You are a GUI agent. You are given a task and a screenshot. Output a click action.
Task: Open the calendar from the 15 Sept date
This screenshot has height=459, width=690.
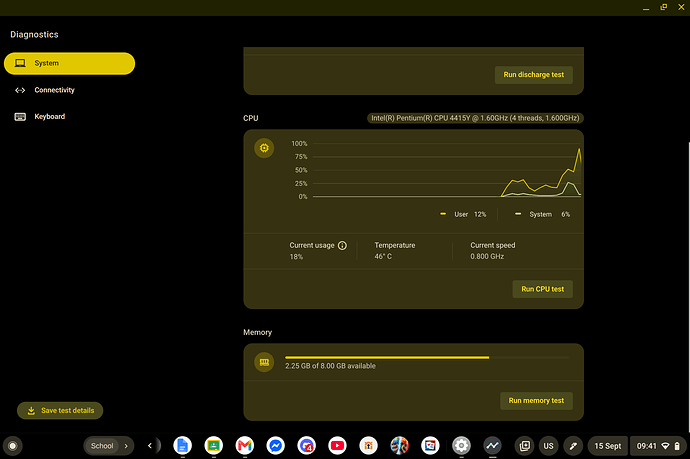[608, 446]
